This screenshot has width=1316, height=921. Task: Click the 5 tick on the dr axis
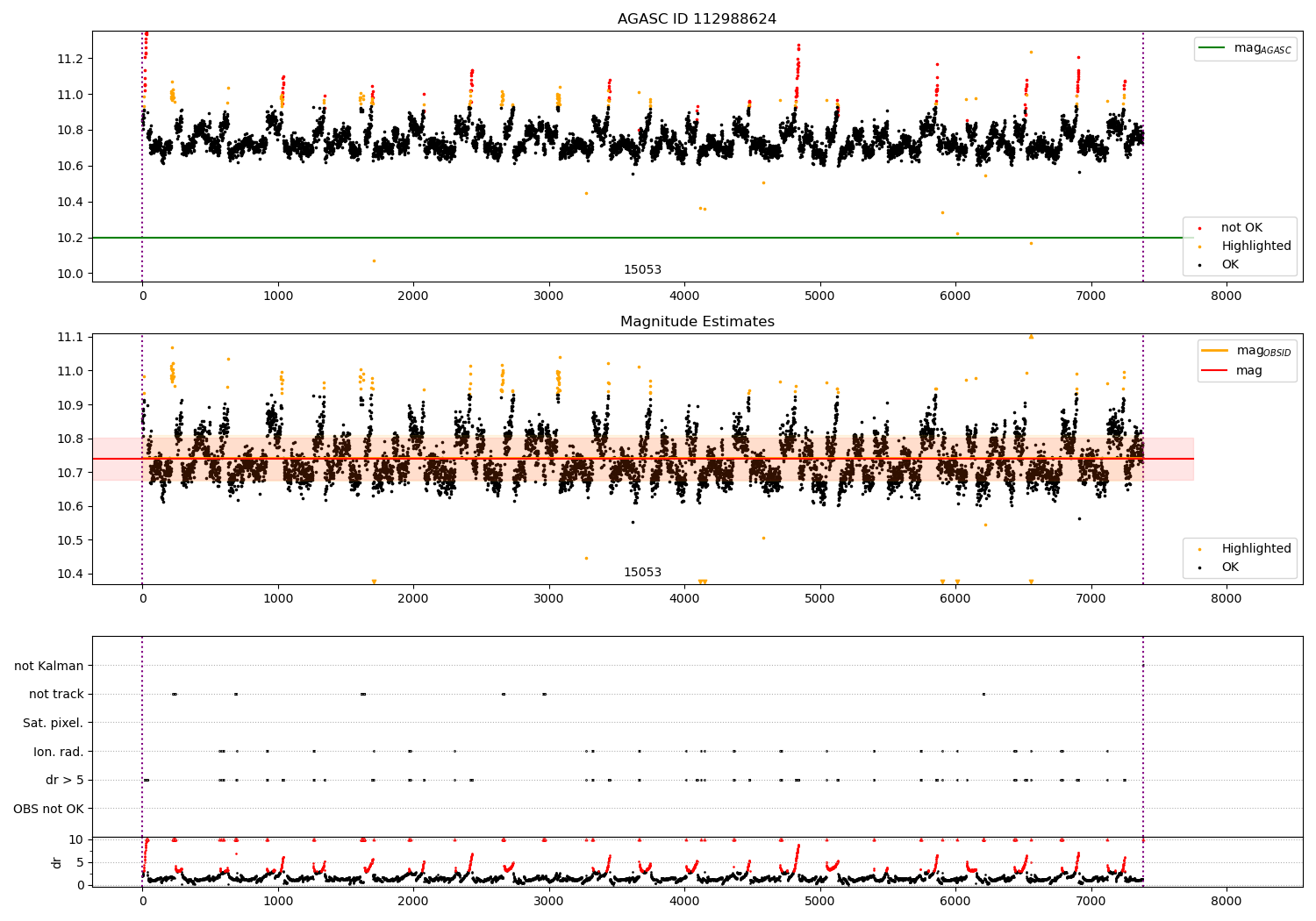point(80,862)
